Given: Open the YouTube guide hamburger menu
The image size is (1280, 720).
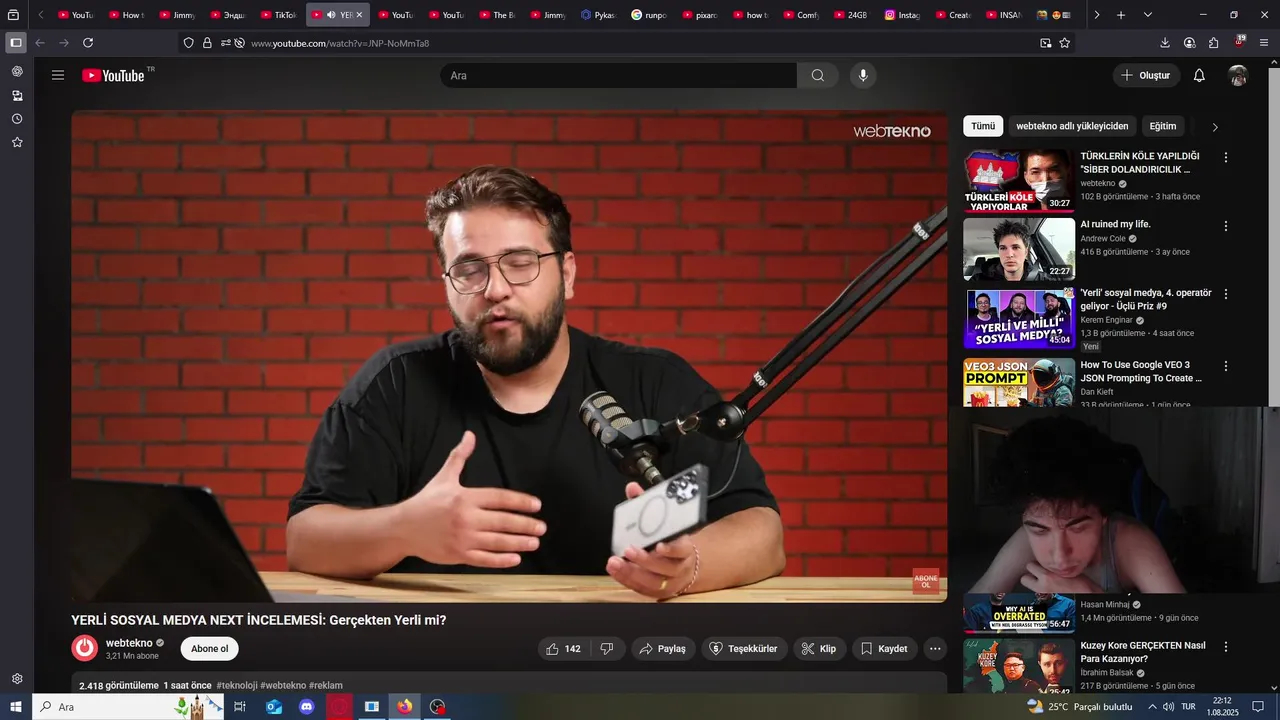Looking at the screenshot, I should 58,75.
